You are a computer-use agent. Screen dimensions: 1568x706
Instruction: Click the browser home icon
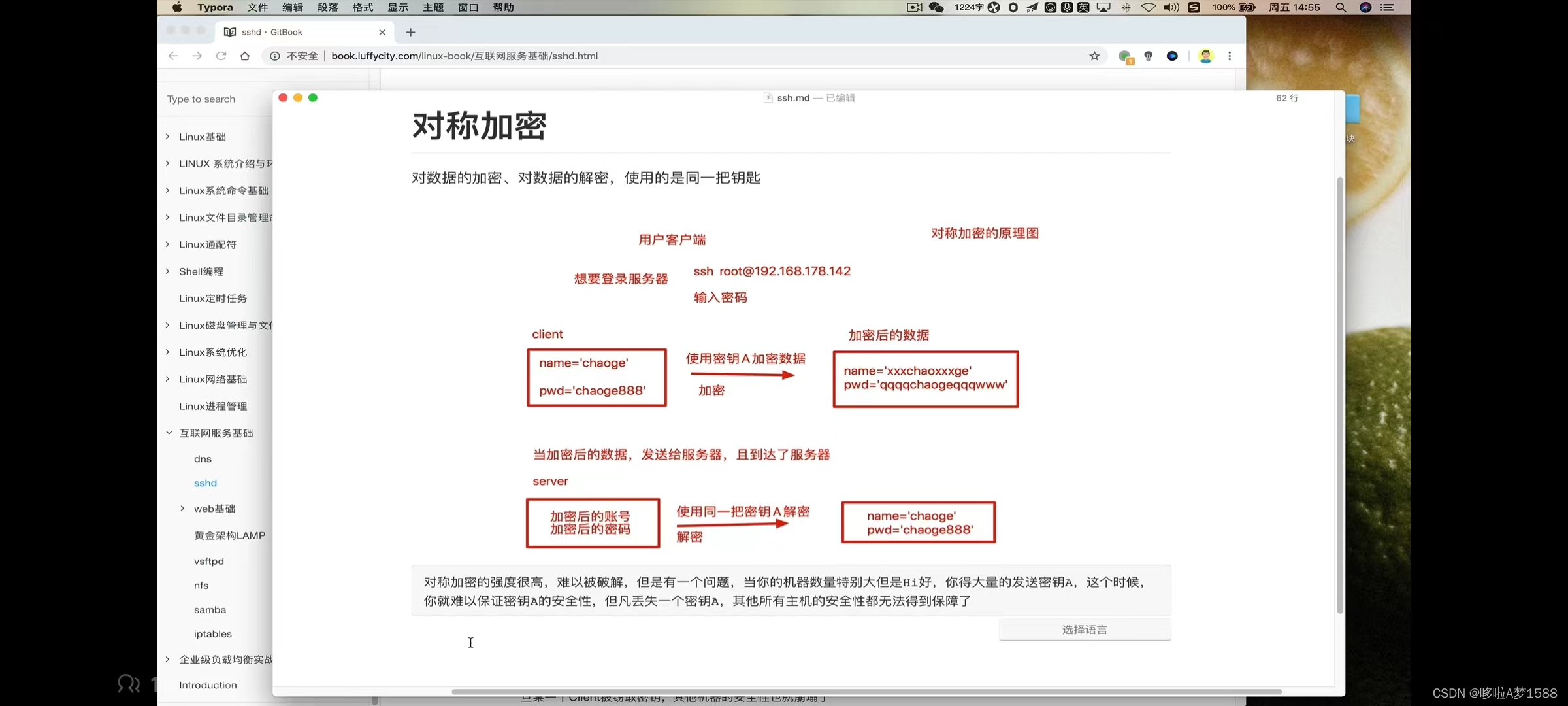click(245, 56)
